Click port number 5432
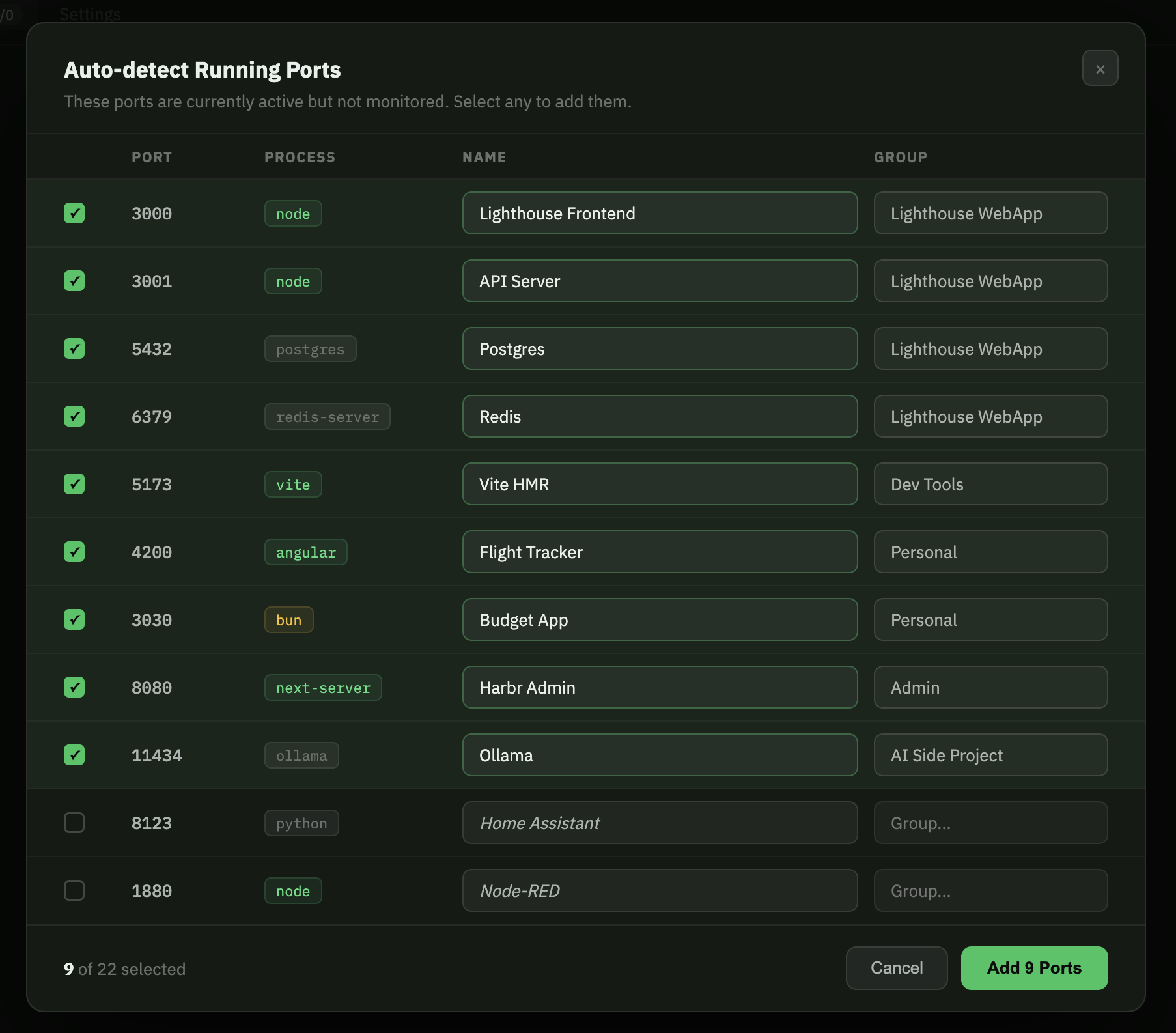The image size is (1176, 1033). [152, 349]
